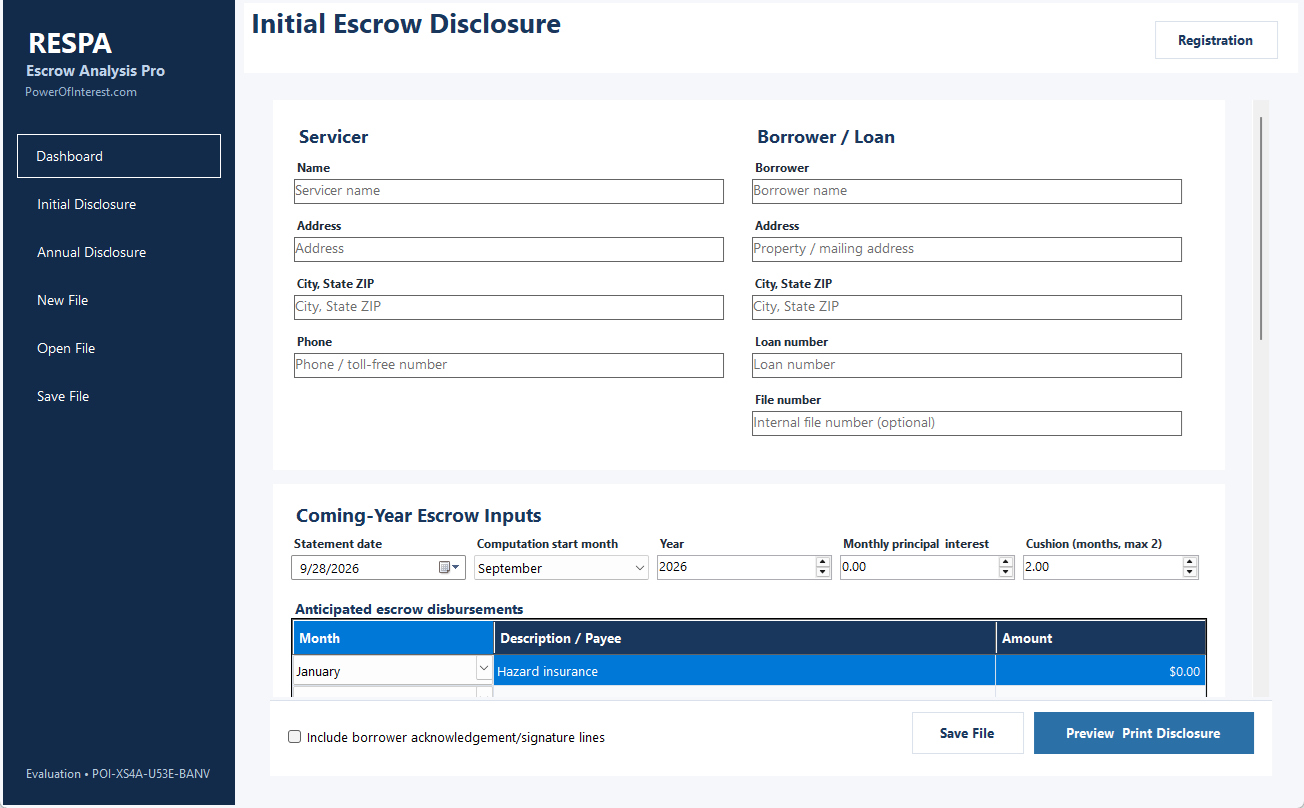Screen dimensions: 1304x808
Task: Focus the Servicer Address field
Action: click(x=509, y=249)
